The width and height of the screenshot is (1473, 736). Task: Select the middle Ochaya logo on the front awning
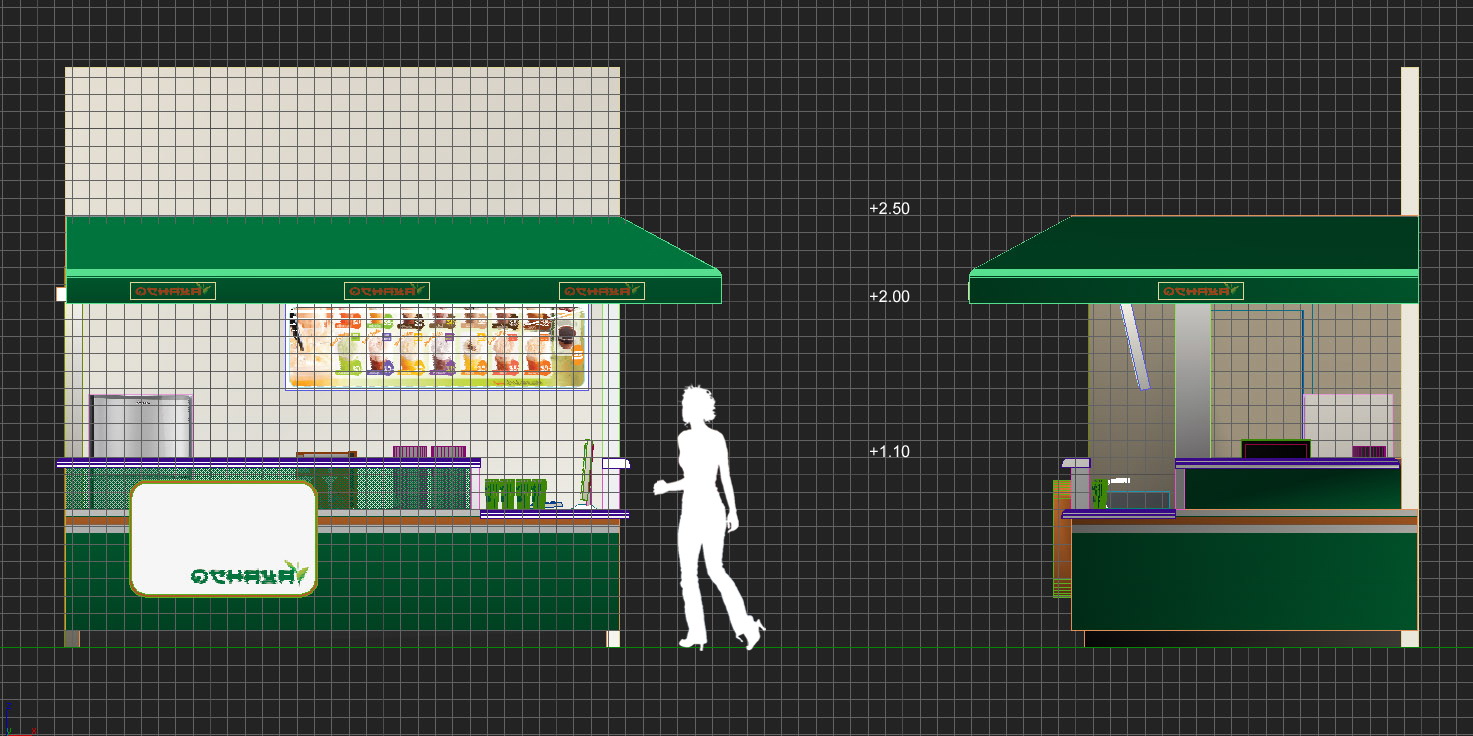coord(386,291)
